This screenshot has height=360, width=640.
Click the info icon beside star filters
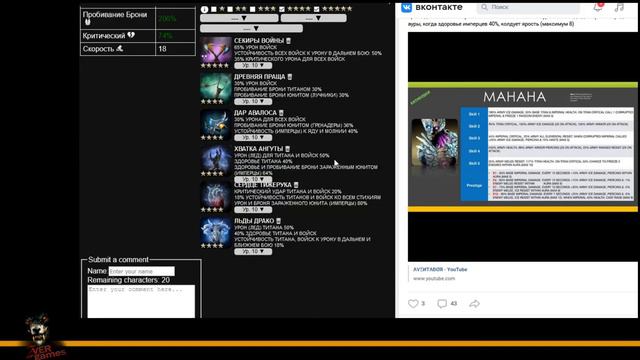pos(204,9)
